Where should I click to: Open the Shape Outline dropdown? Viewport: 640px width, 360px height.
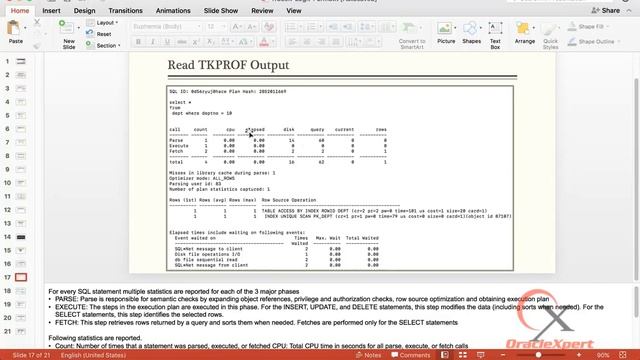coord(594,42)
